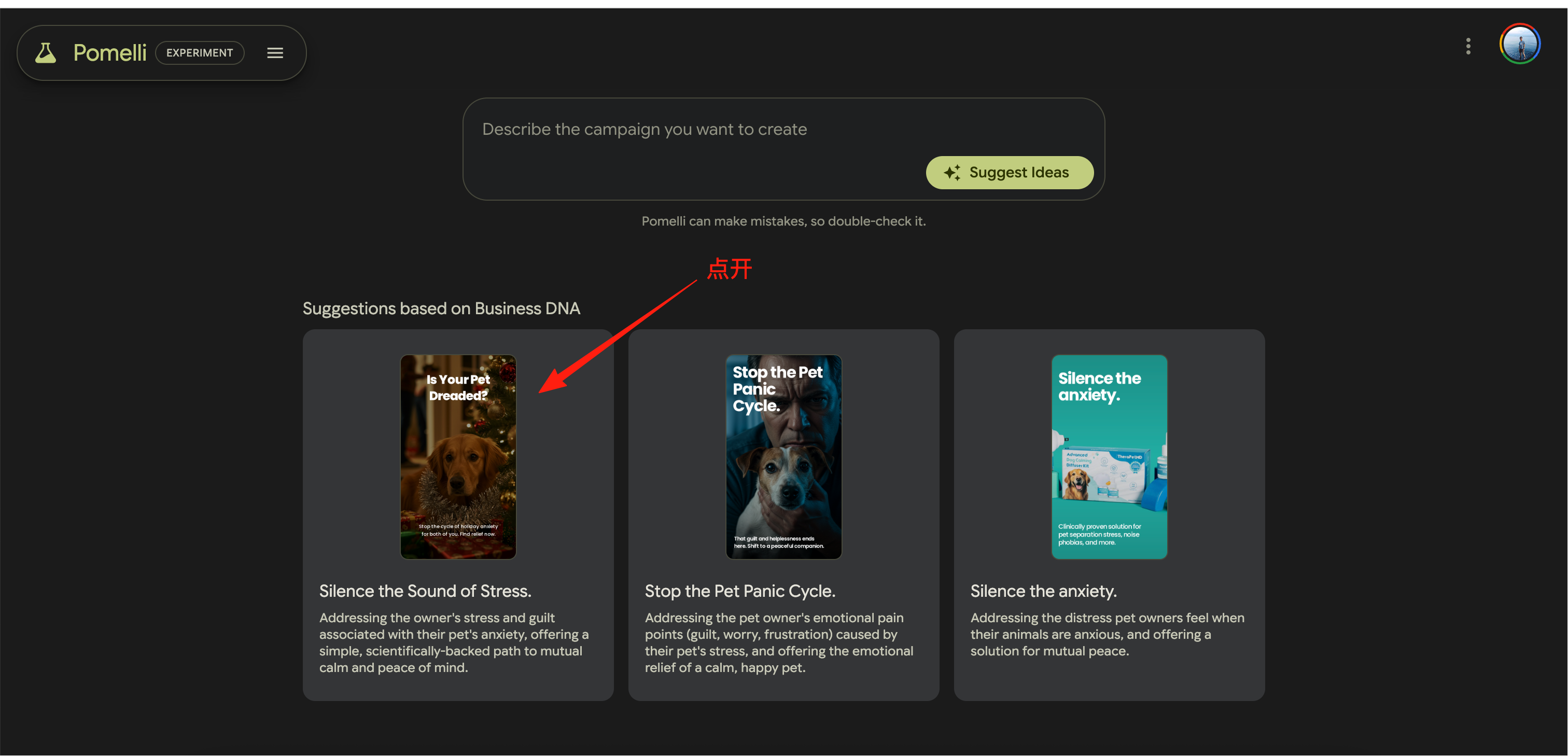Click the 'Pomelli can make mistakes' disclaimer
1568x756 pixels.
coord(783,221)
